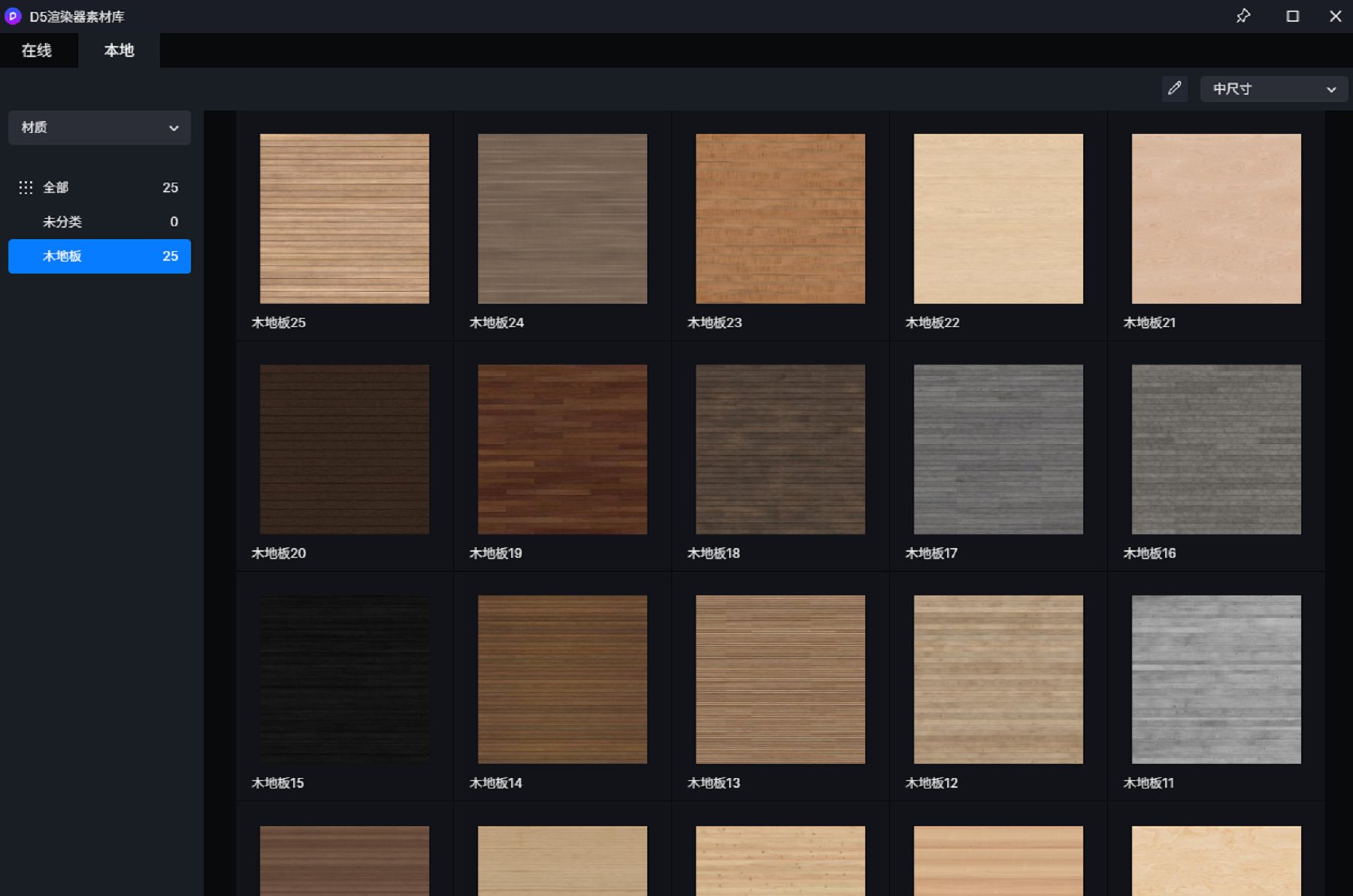Select the 木地板19 material thumbnail
This screenshot has width=1353, height=896.
pos(562,450)
